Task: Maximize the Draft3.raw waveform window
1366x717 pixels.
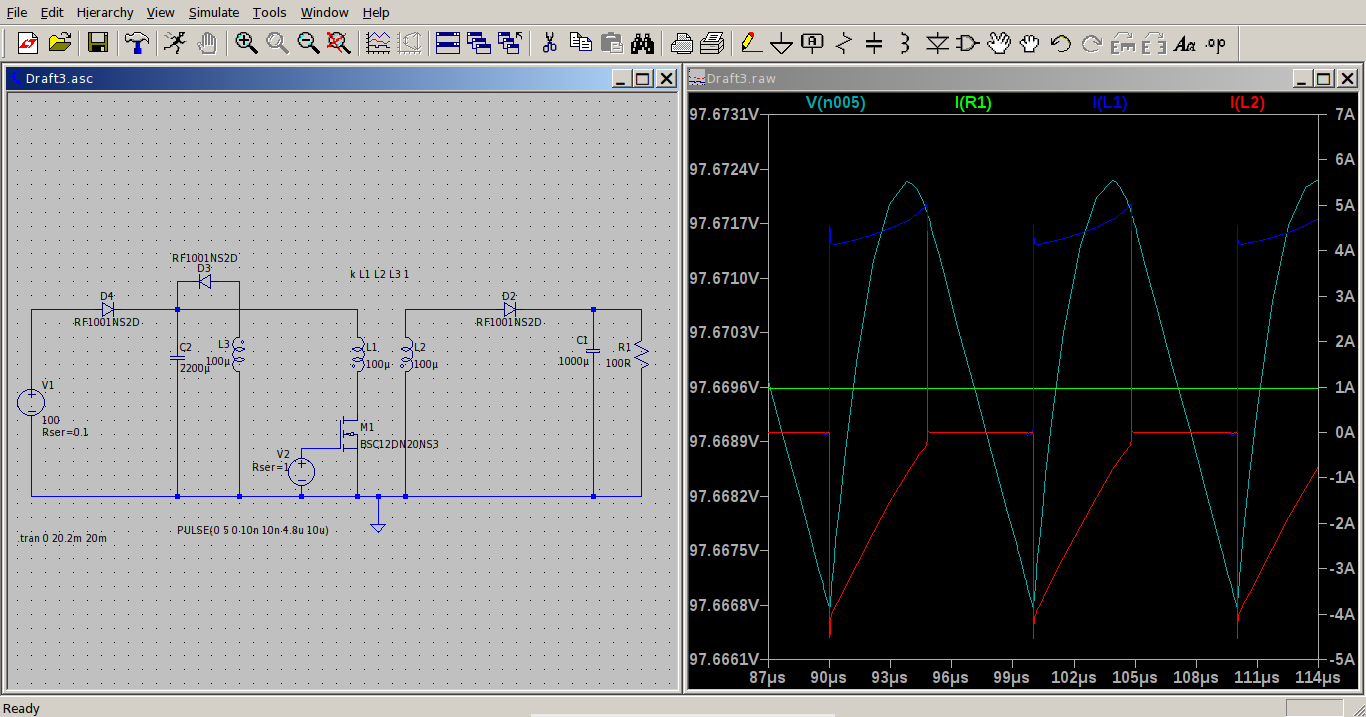Action: (x=1323, y=79)
